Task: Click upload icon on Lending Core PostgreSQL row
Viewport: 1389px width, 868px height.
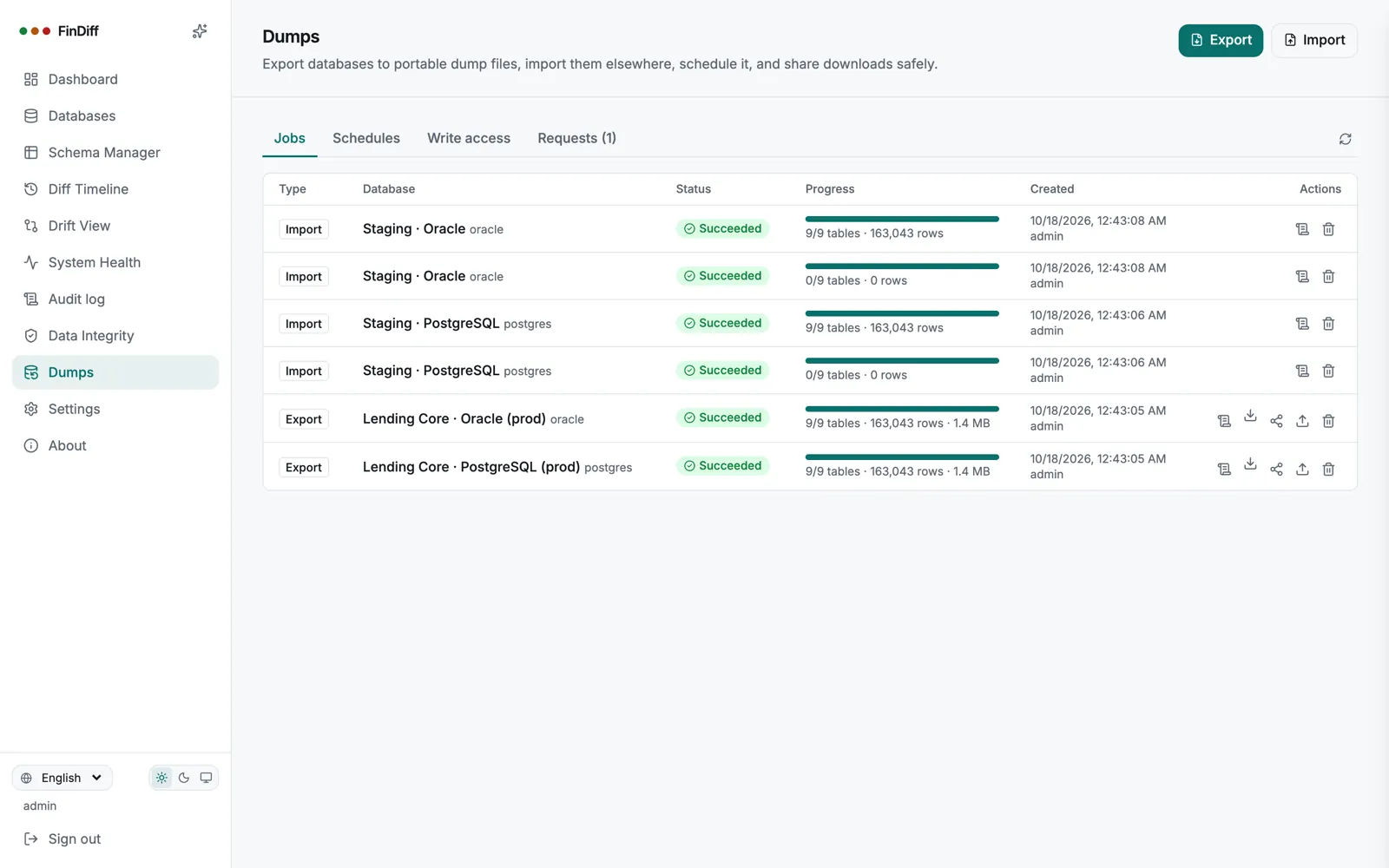Action: click(1302, 470)
